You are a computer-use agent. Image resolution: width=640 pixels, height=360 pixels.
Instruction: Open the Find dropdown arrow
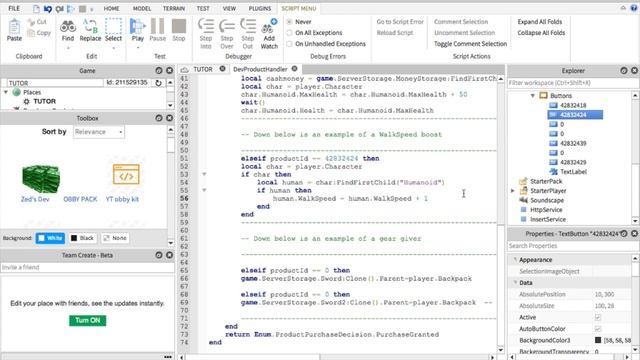point(68,48)
